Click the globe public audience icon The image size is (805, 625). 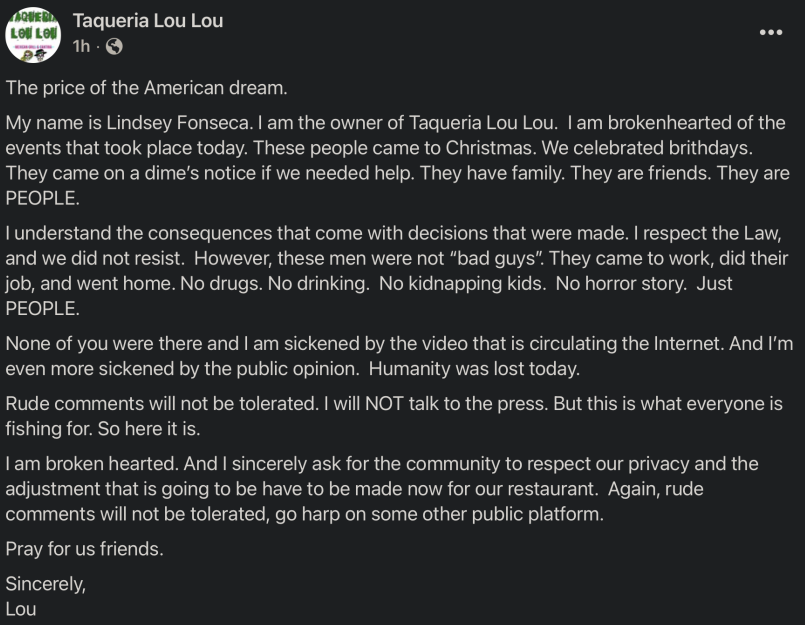[114, 46]
